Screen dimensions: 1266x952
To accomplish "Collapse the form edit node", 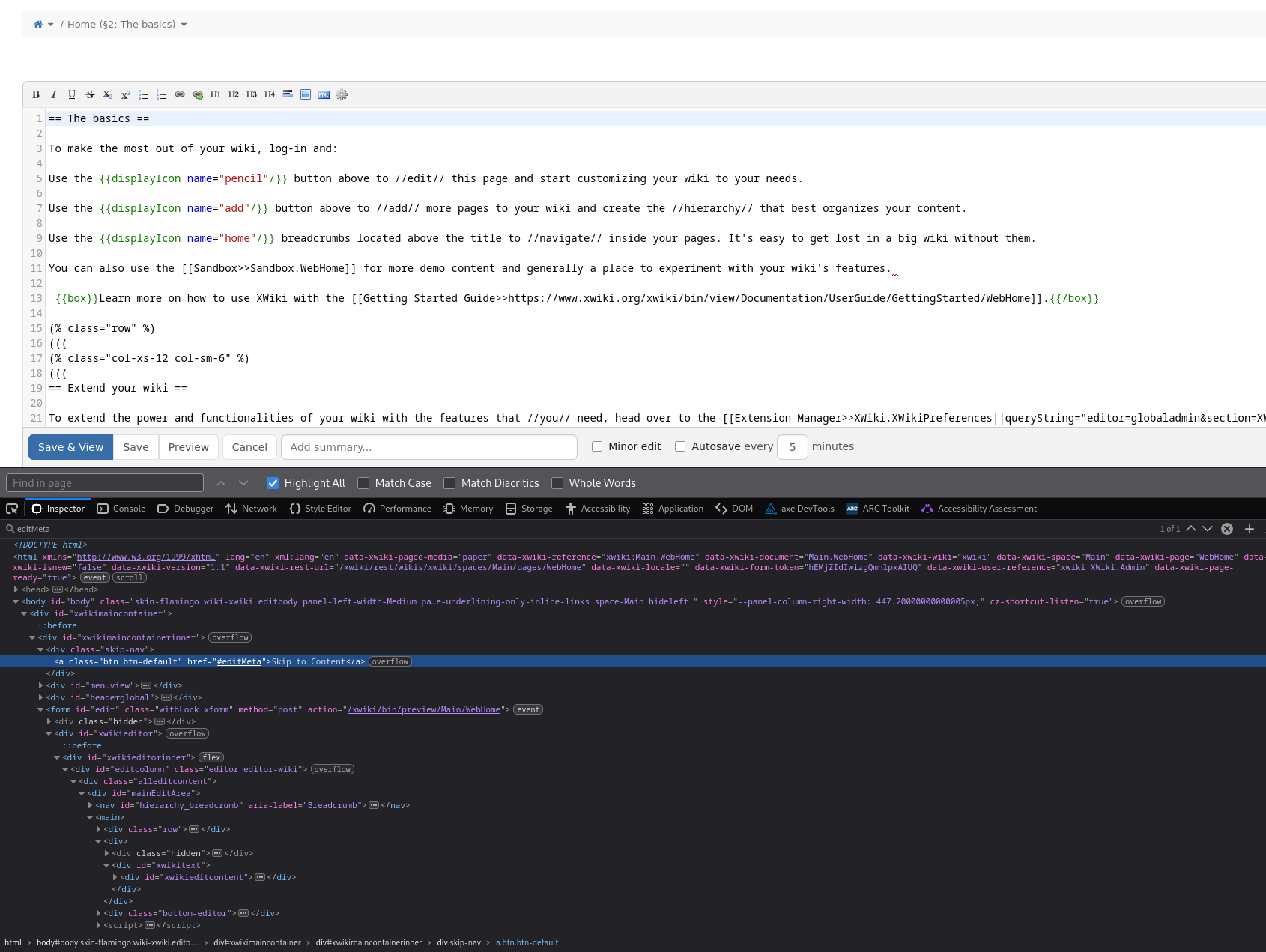I will click(40, 709).
